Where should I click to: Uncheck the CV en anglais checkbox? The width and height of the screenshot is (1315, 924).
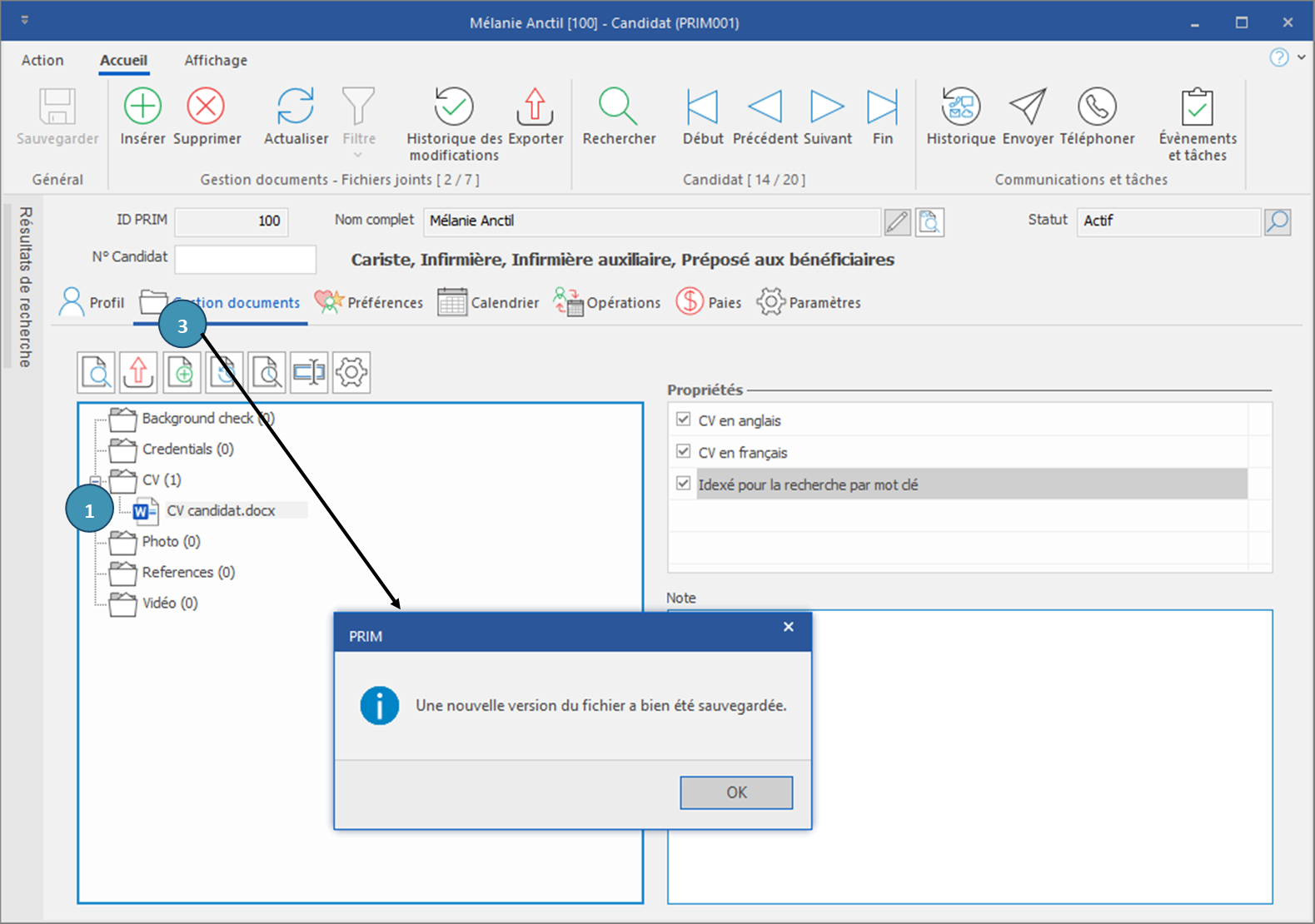click(x=684, y=420)
